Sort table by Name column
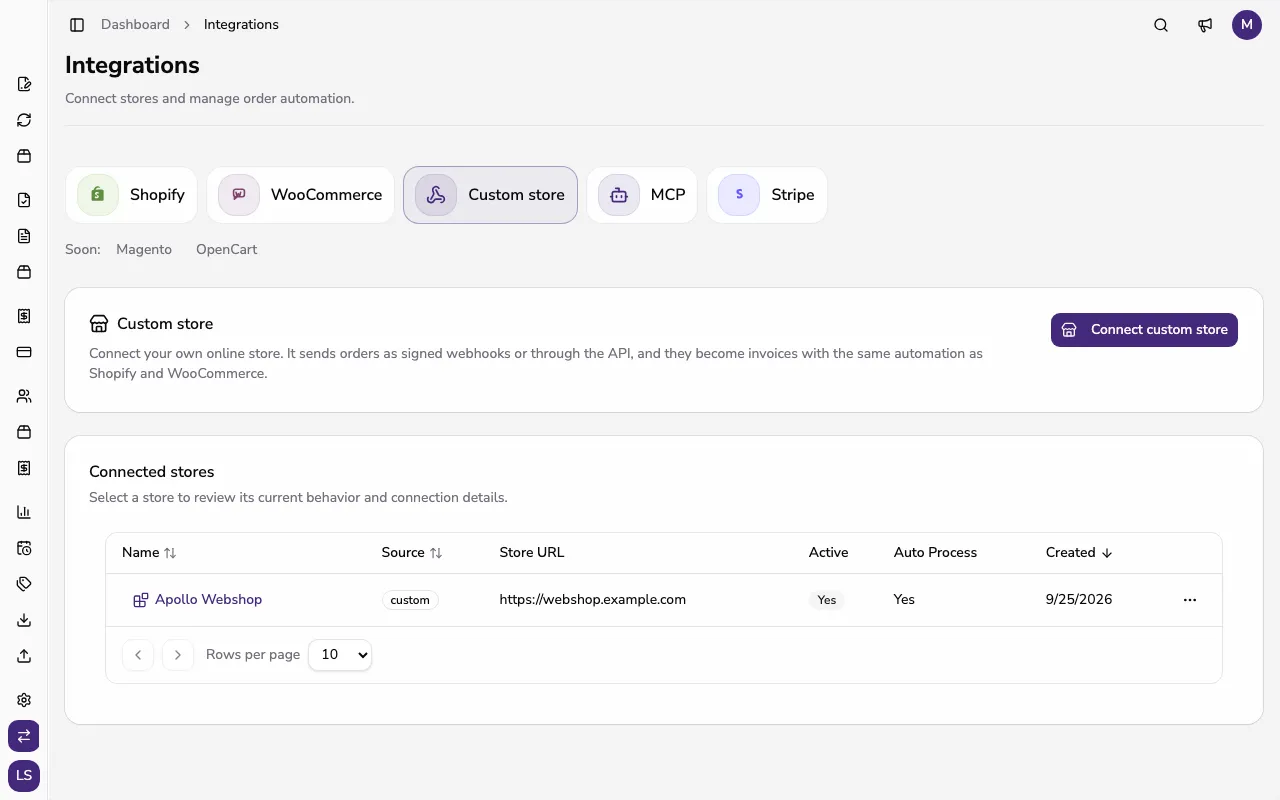Viewport: 1280px width, 800px height. point(149,553)
